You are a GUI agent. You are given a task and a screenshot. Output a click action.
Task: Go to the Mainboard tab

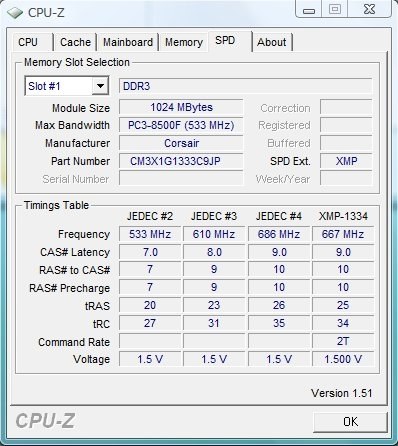click(x=128, y=42)
